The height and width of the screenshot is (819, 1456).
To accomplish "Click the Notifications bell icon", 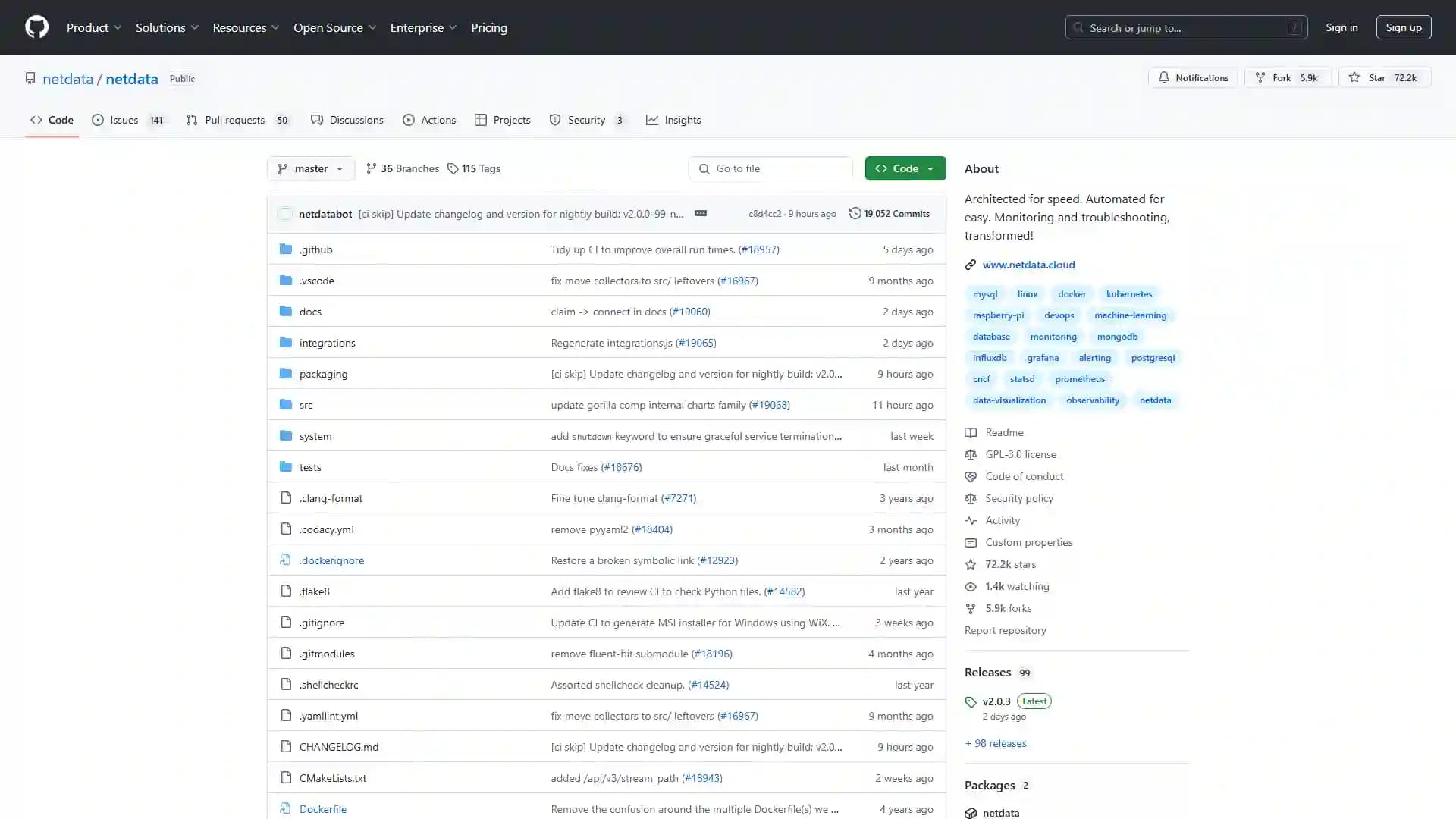I will 1163,77.
